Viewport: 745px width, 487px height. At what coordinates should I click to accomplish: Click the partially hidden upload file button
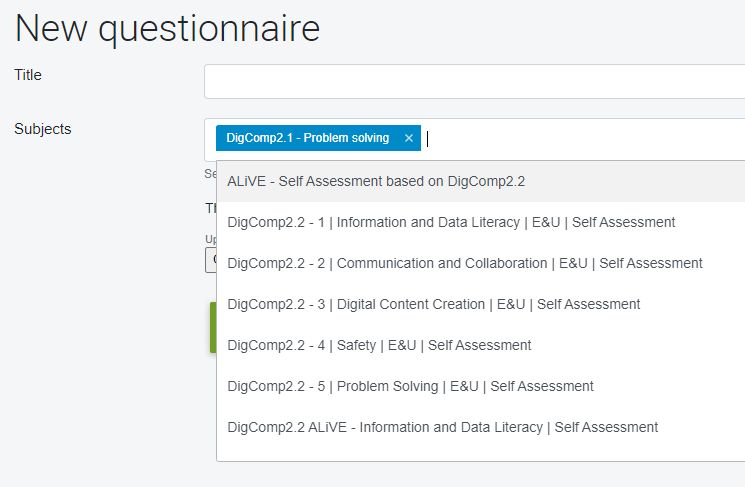pyautogui.click(x=210, y=260)
